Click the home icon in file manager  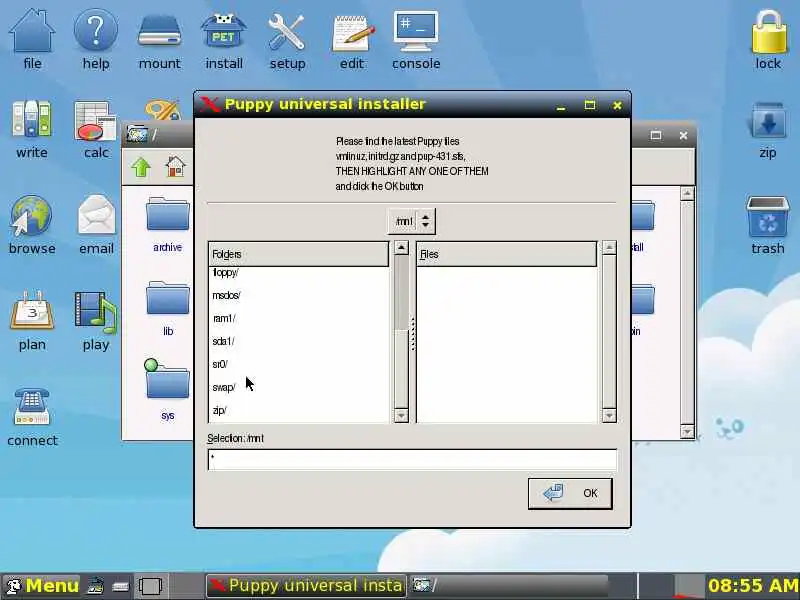[x=175, y=166]
